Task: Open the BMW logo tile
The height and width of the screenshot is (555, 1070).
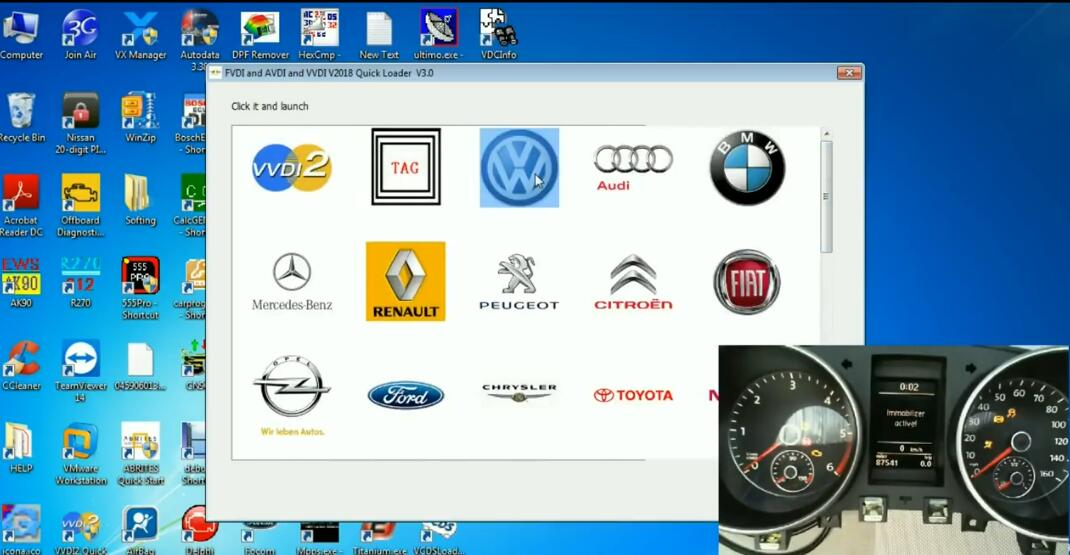Action: [747, 168]
